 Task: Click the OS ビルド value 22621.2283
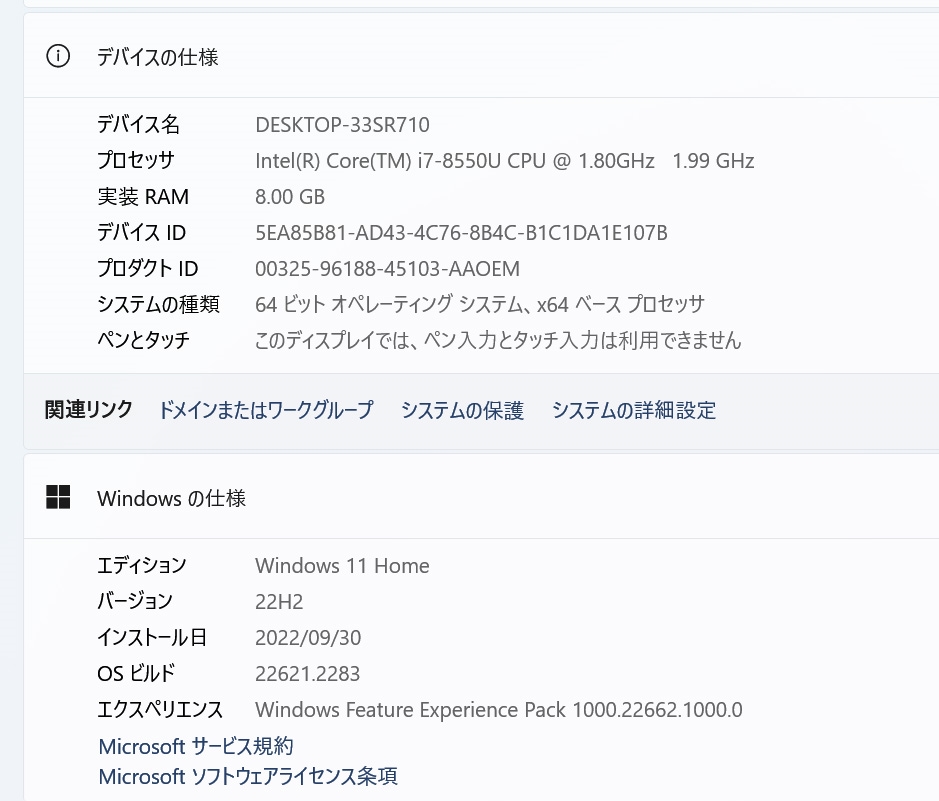(307, 674)
